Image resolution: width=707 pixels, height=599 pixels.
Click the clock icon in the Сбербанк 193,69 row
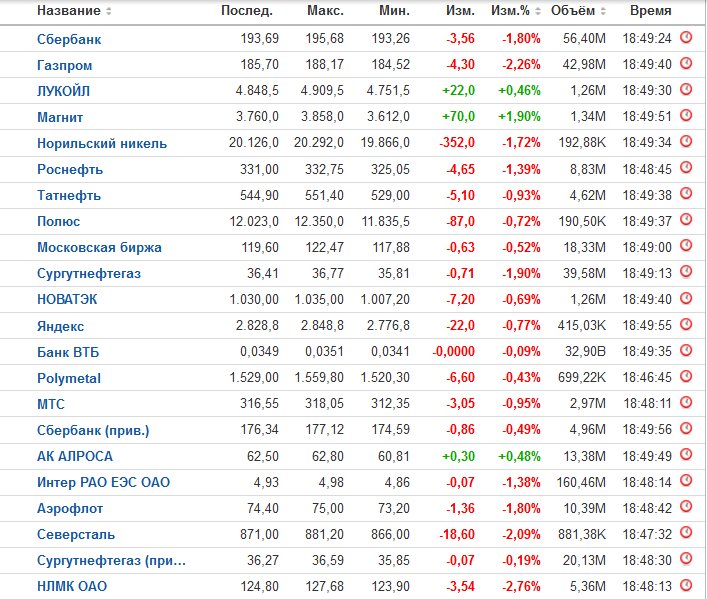tap(686, 37)
